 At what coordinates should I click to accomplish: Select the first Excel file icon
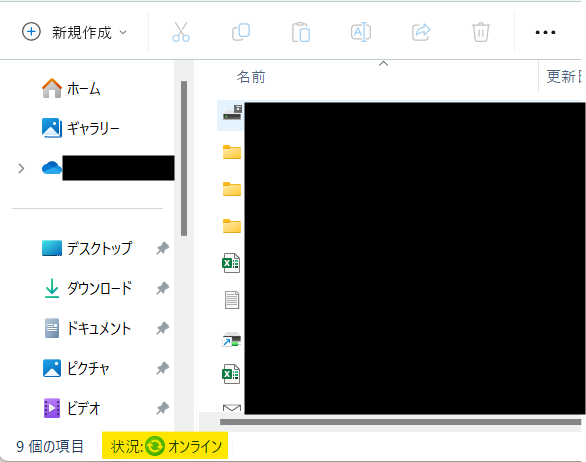[x=231, y=263]
